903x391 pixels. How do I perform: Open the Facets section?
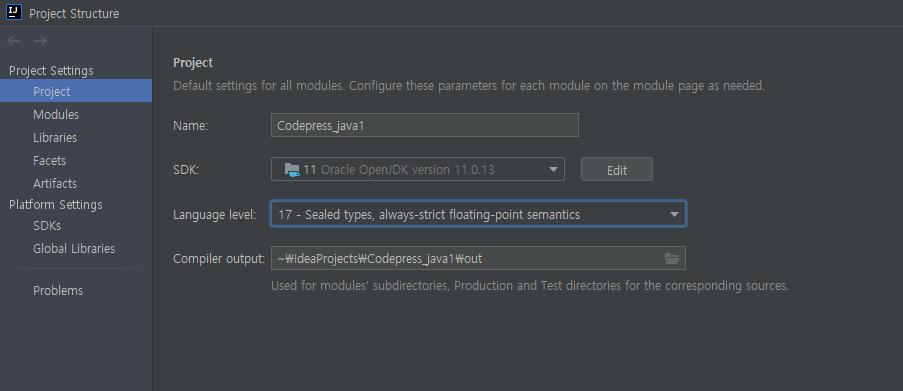[50, 161]
